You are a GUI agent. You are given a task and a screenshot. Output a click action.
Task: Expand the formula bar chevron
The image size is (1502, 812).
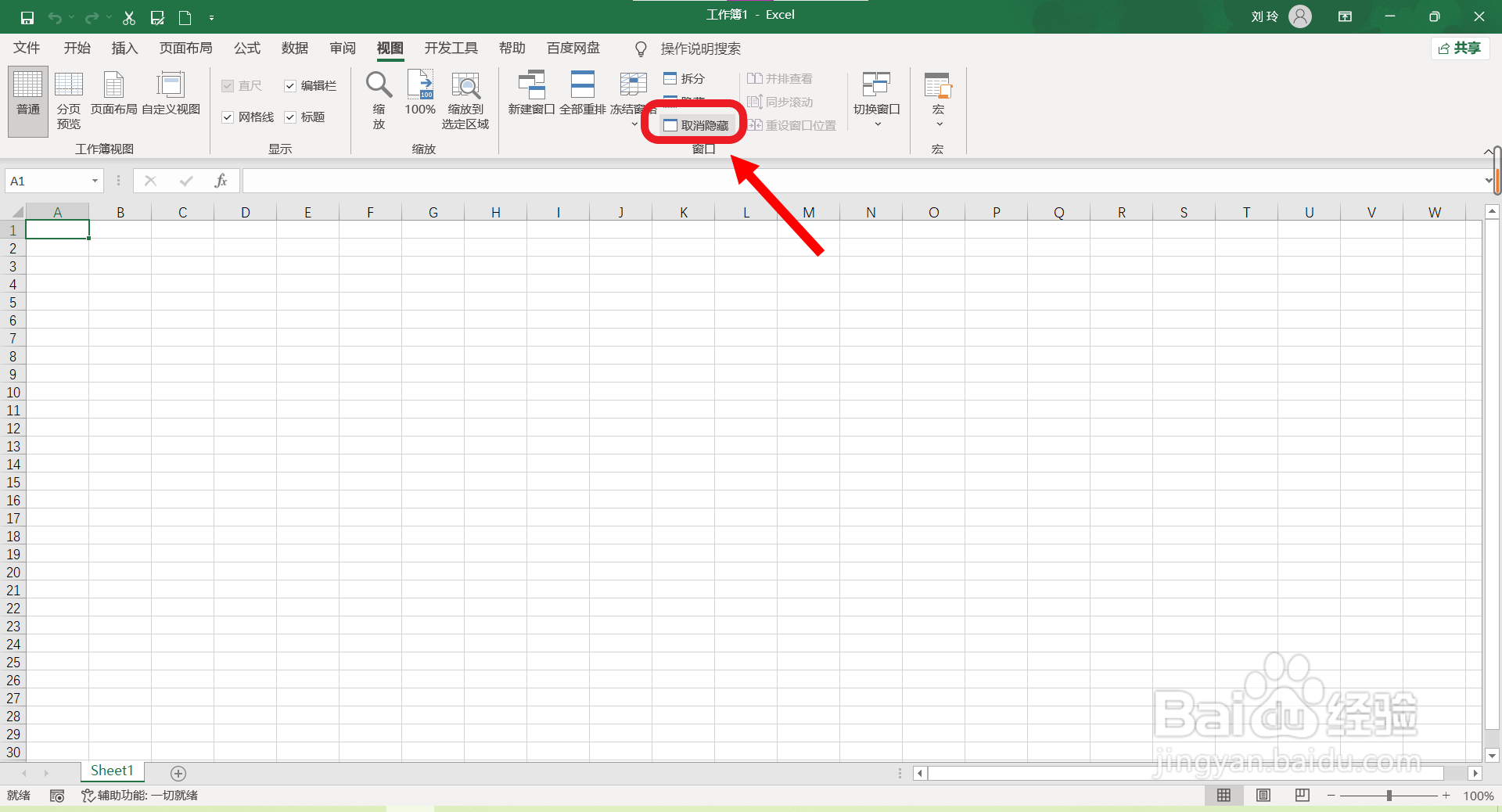[x=1488, y=181]
